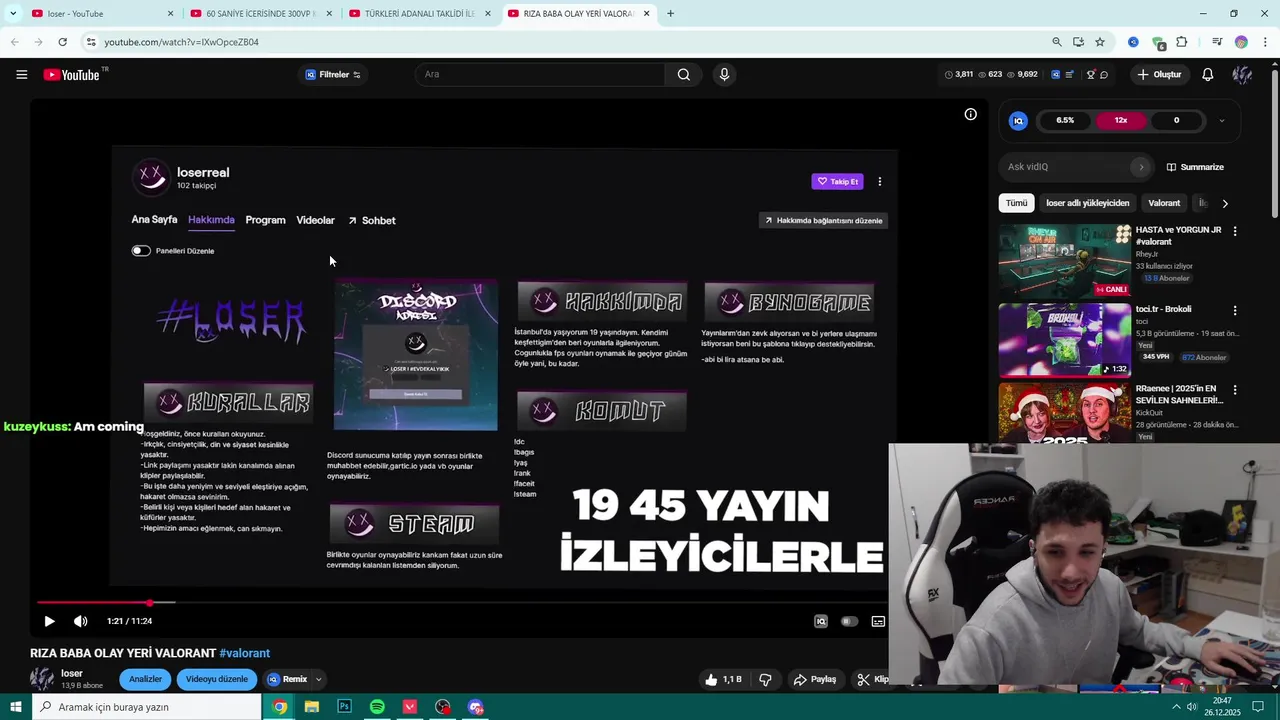
Task: Show video info card icon
Action: tap(970, 114)
